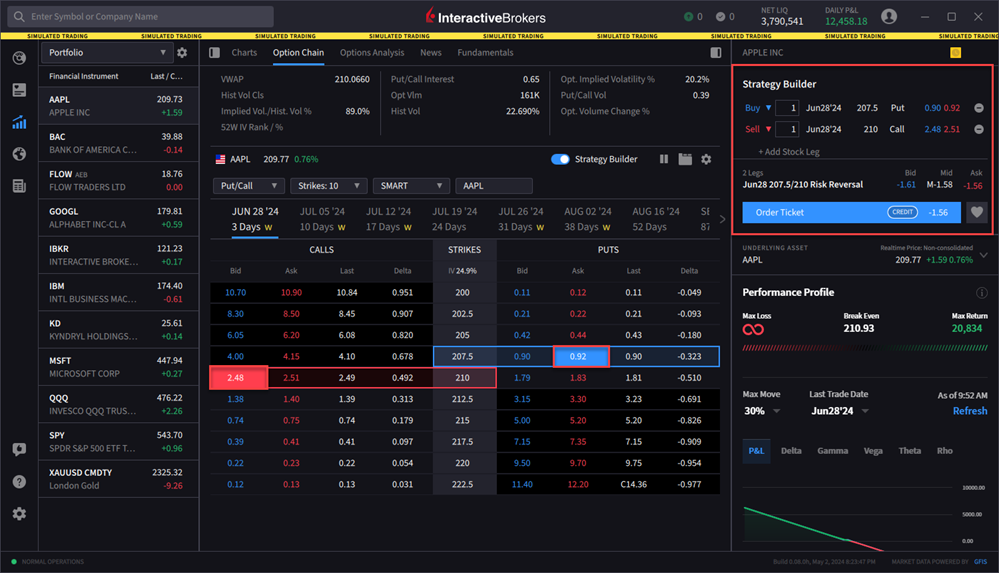Click the heart favorite strategy icon
999x573 pixels.
[977, 212]
